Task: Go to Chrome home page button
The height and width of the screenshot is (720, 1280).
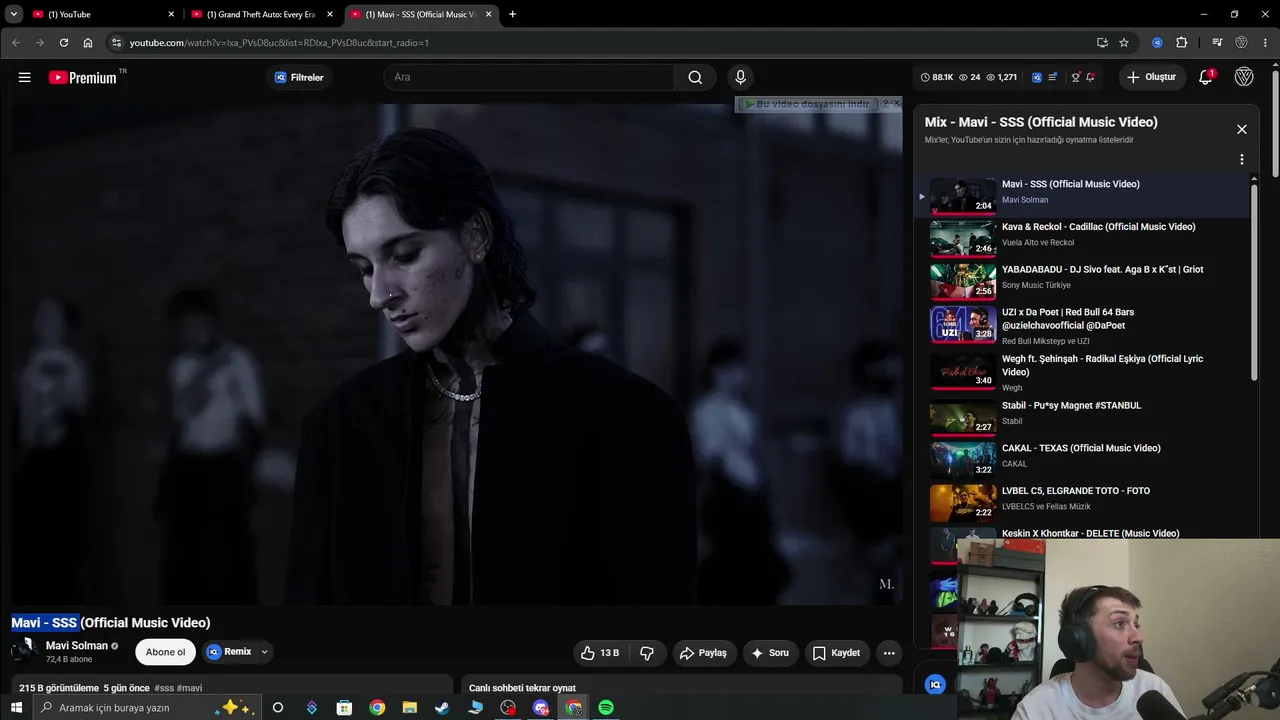Action: [88, 43]
